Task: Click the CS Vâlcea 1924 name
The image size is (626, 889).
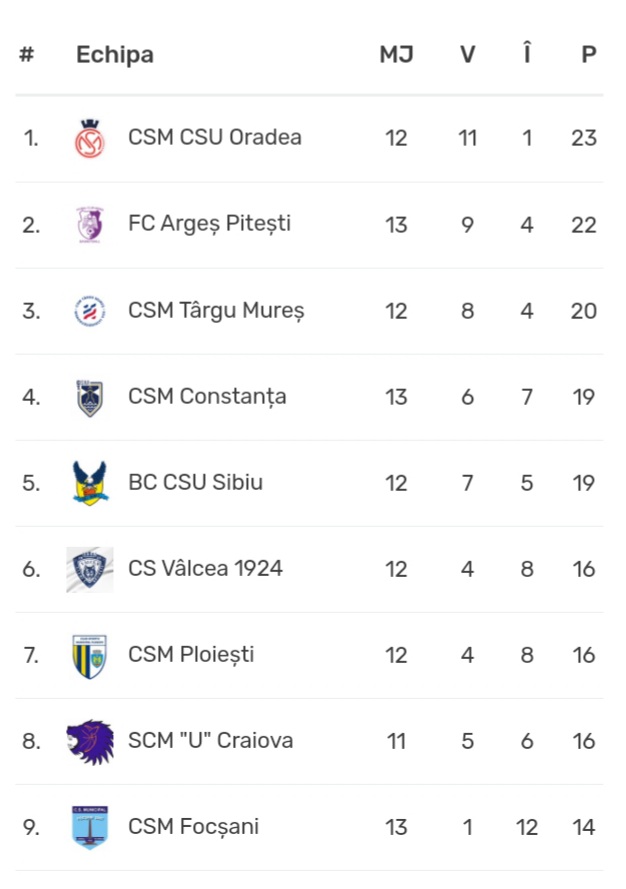Action: (x=205, y=569)
